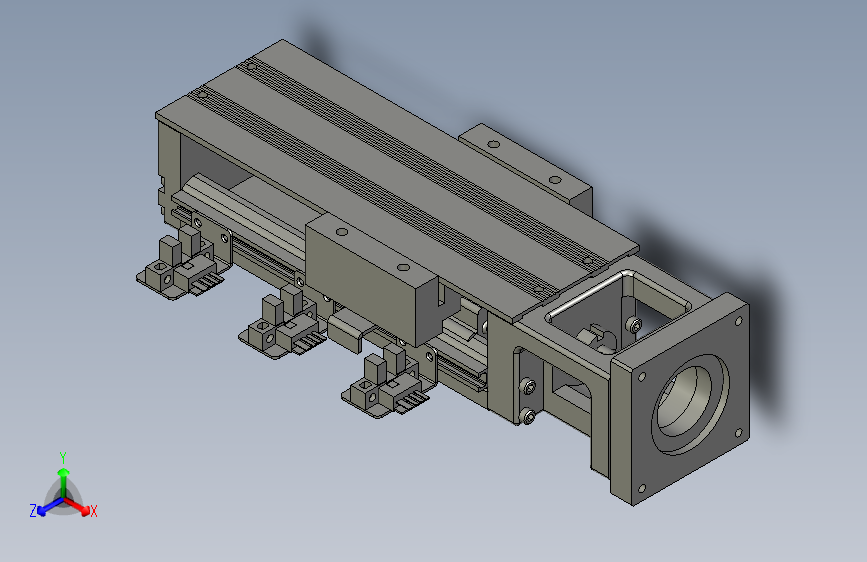The image size is (867, 562).
Task: Select the rear slider block behind the cover
Action: pyautogui.click(x=526, y=168)
